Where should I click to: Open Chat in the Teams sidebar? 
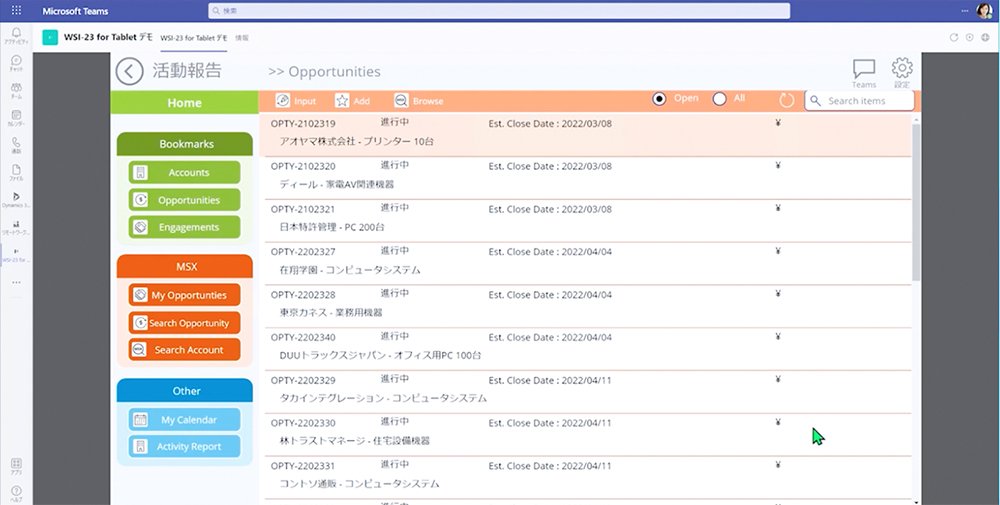tap(17, 62)
